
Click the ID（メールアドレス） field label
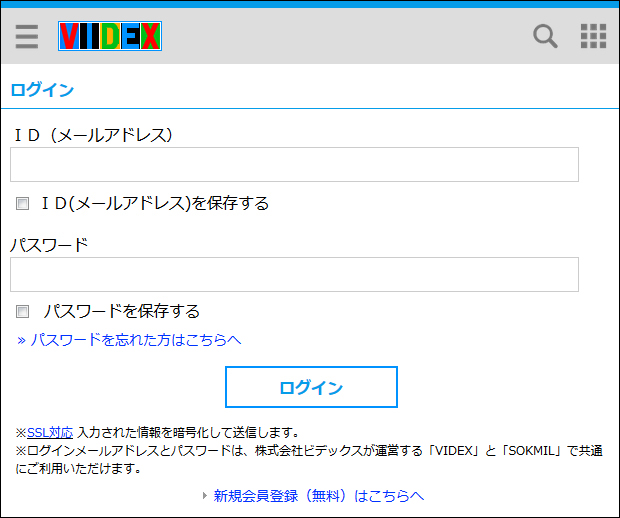pyautogui.click(x=93, y=135)
